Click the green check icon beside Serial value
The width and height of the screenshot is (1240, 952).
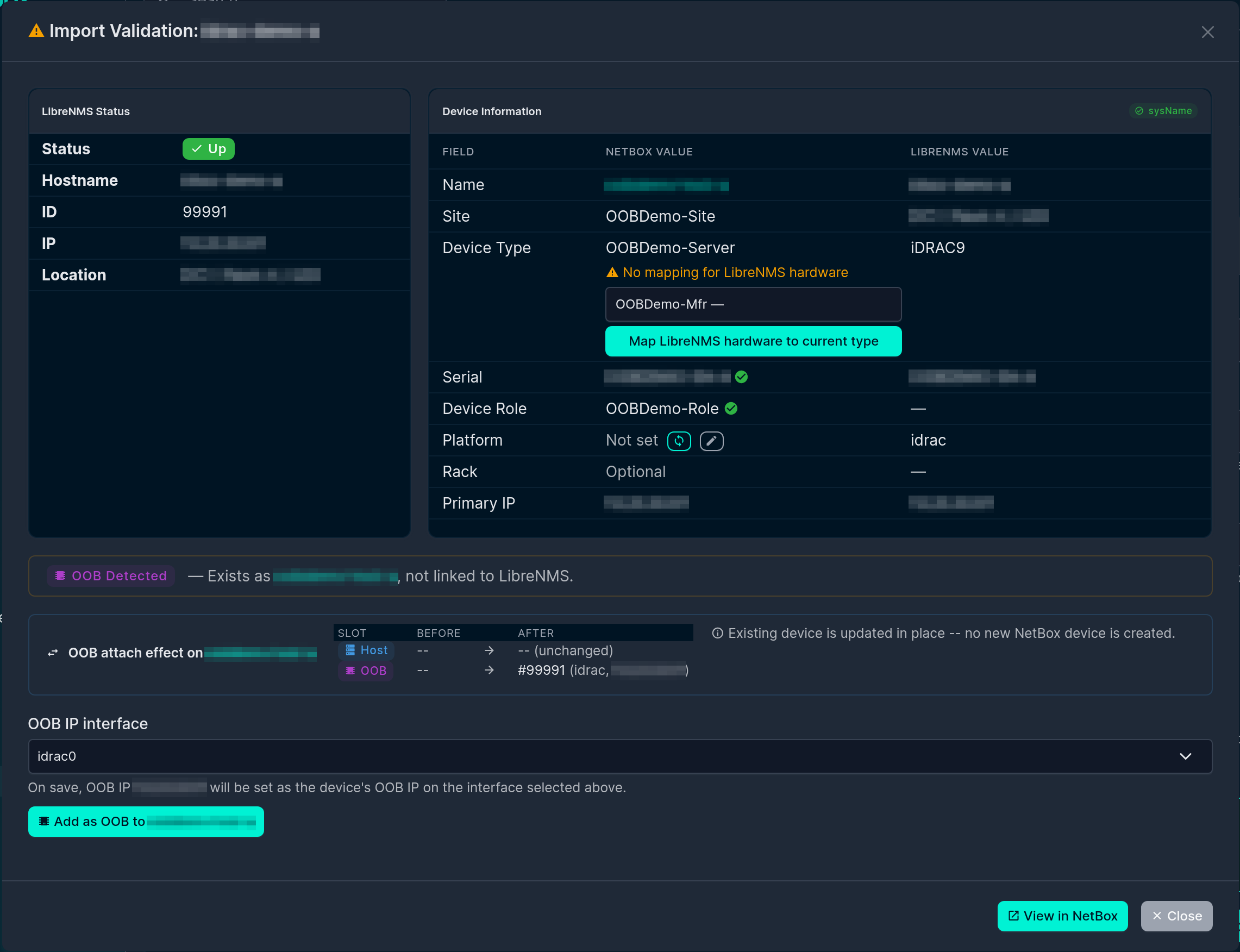tap(741, 377)
